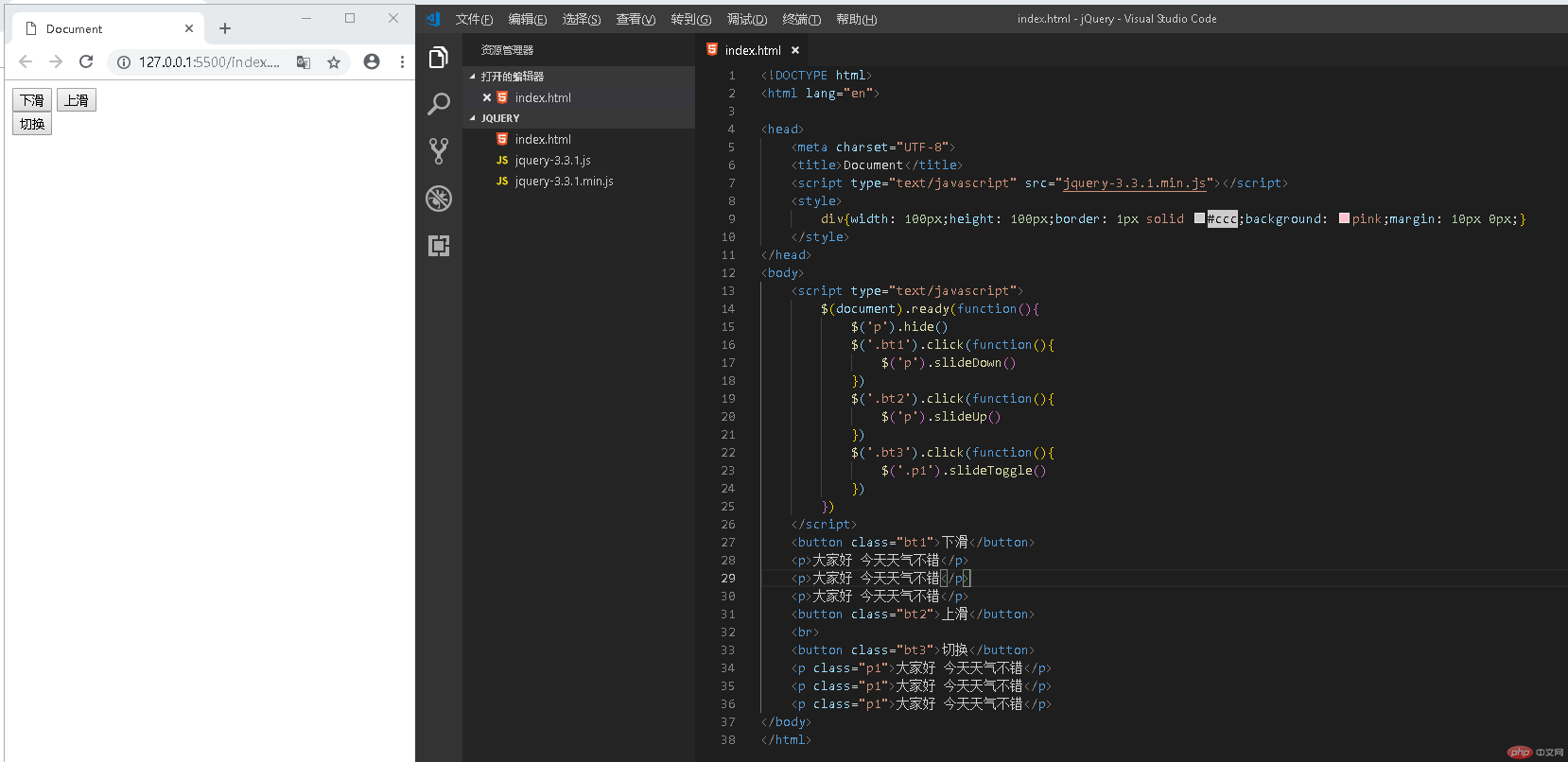
Task: Click the jquery-3.3.1.min.js src link on line 7
Action: coord(1134,183)
